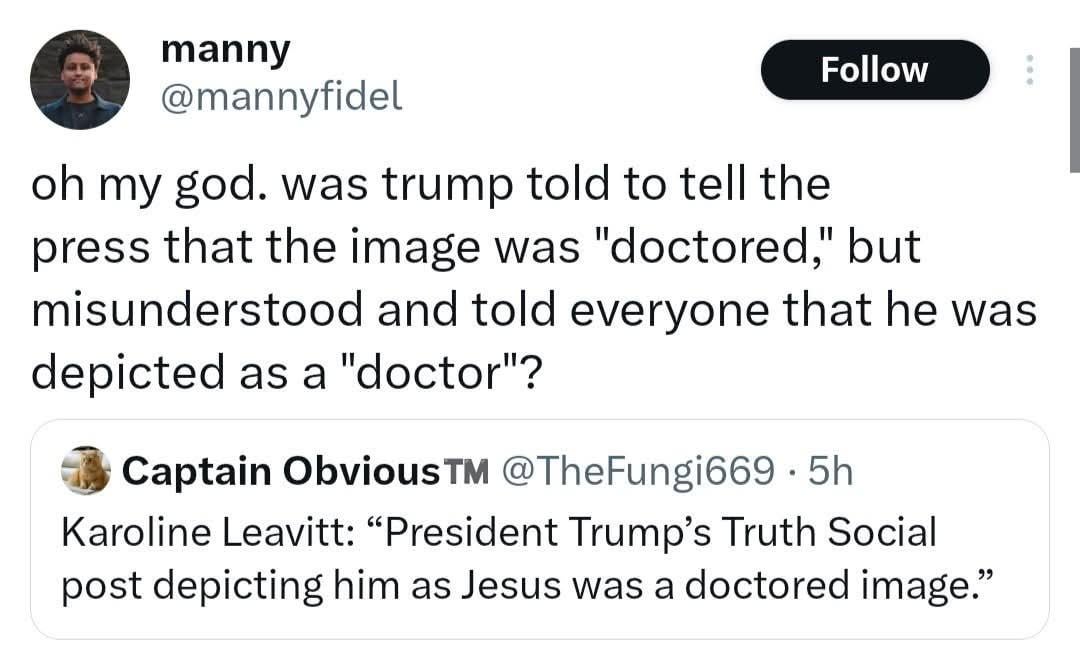Click the 5h timestamp on quoted post

(x=831, y=472)
